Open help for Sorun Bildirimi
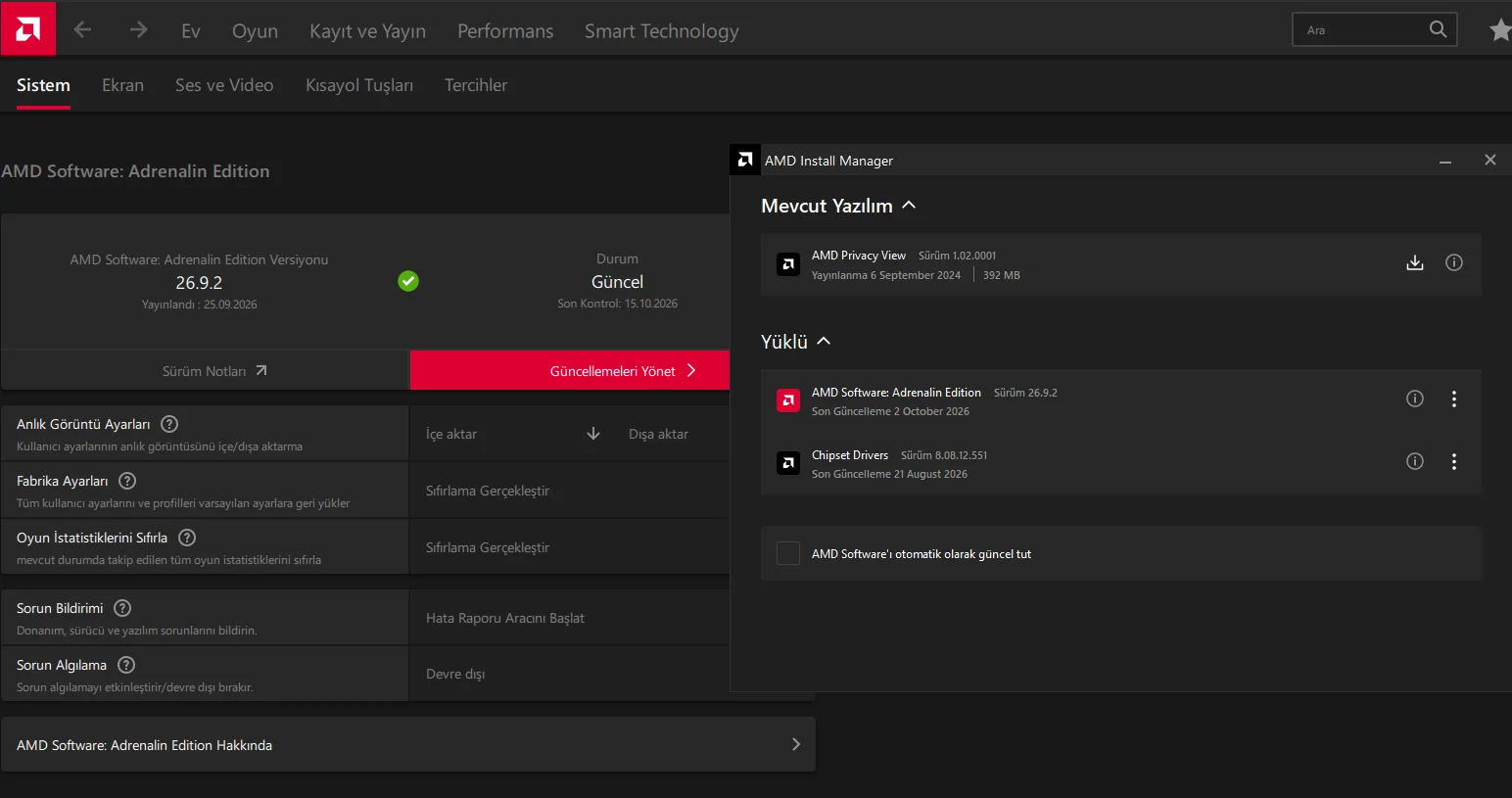Viewport: 1512px width, 798px height. (122, 608)
